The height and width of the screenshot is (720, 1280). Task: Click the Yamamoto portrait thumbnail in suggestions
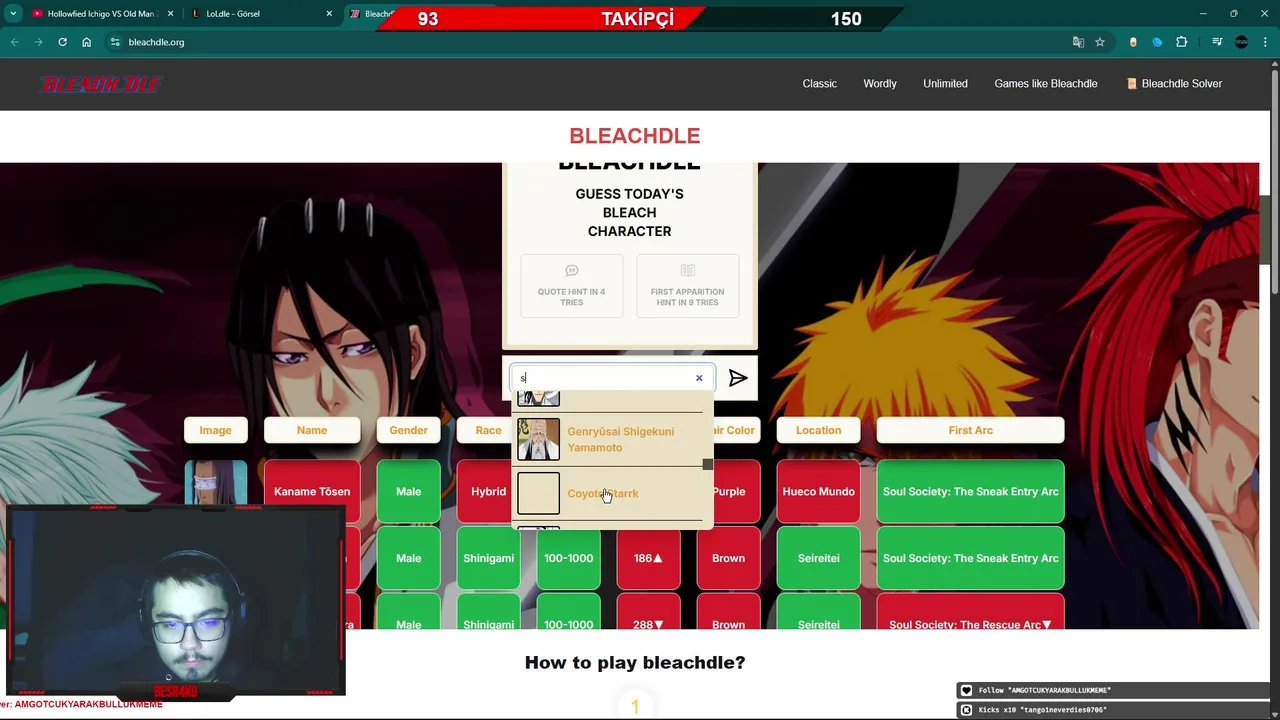[x=538, y=439]
